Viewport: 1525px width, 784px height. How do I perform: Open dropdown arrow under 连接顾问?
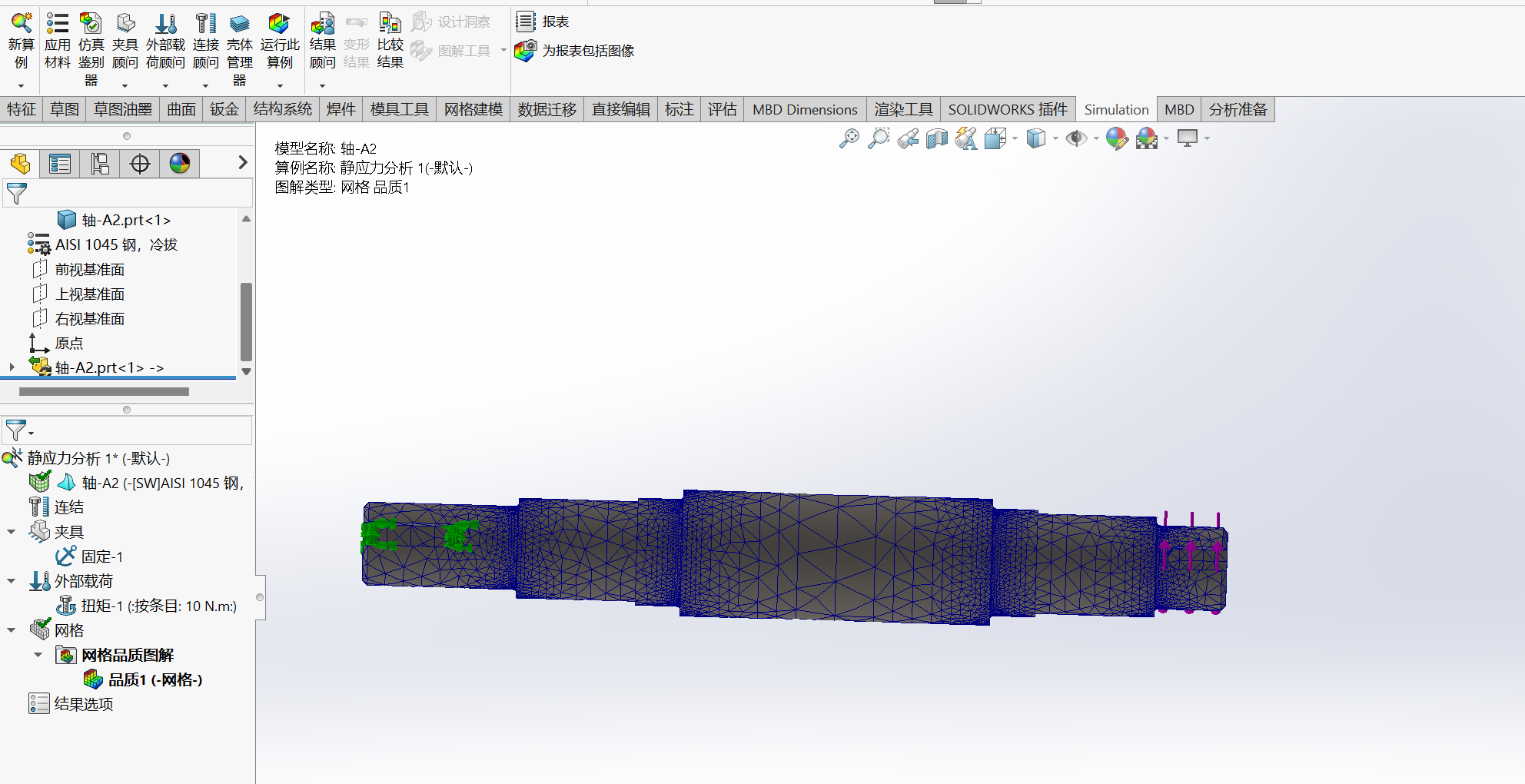pos(205,86)
